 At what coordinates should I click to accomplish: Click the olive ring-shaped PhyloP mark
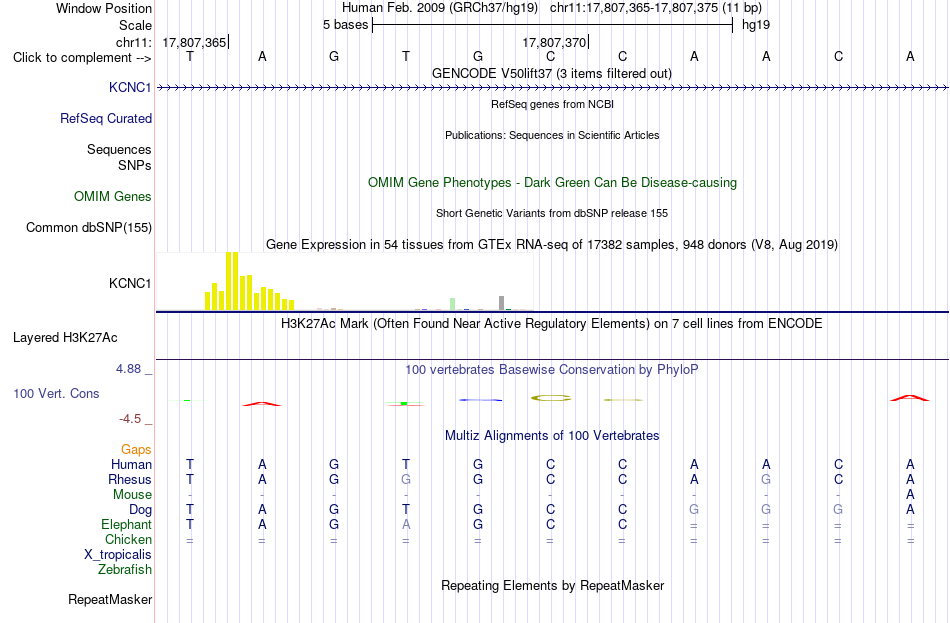(x=551, y=398)
